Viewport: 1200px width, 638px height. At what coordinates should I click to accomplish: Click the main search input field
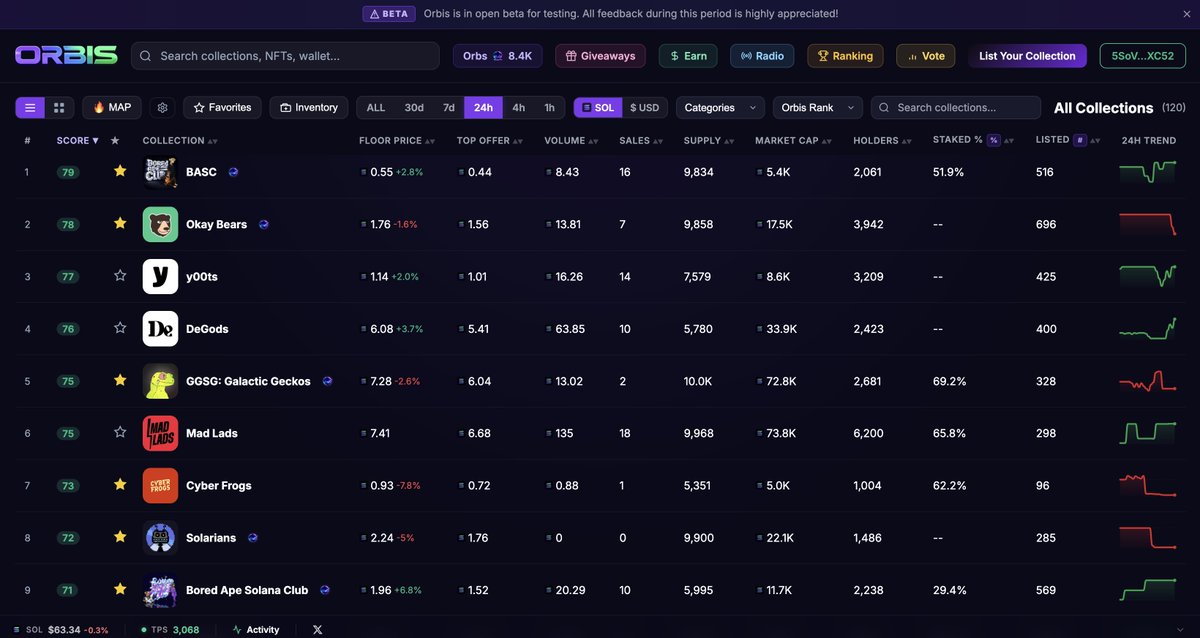pos(285,56)
